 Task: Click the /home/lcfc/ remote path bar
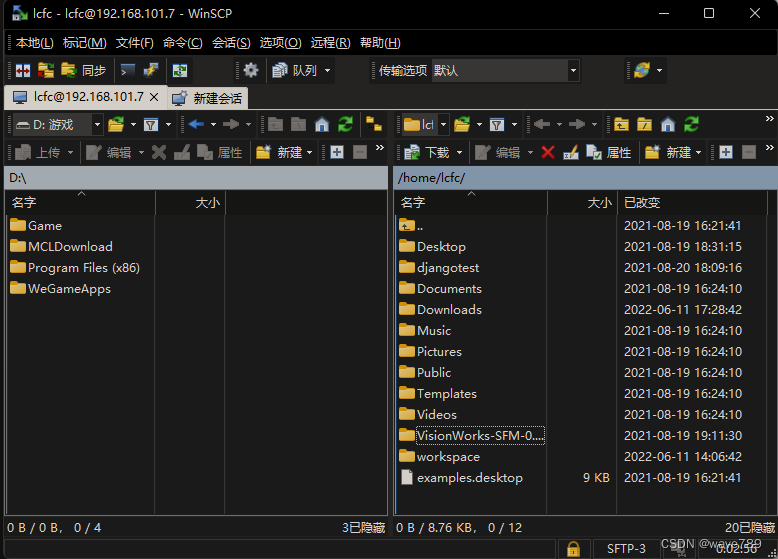(585, 178)
